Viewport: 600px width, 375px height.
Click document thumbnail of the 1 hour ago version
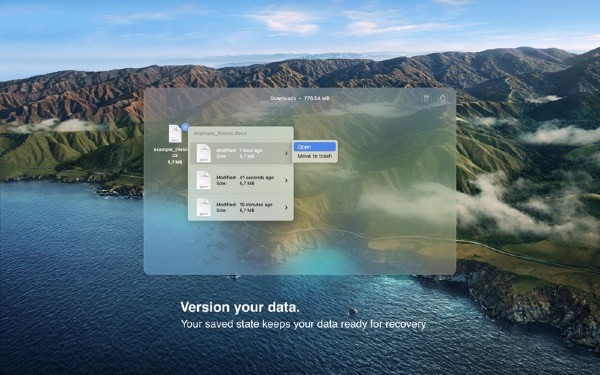(x=204, y=153)
